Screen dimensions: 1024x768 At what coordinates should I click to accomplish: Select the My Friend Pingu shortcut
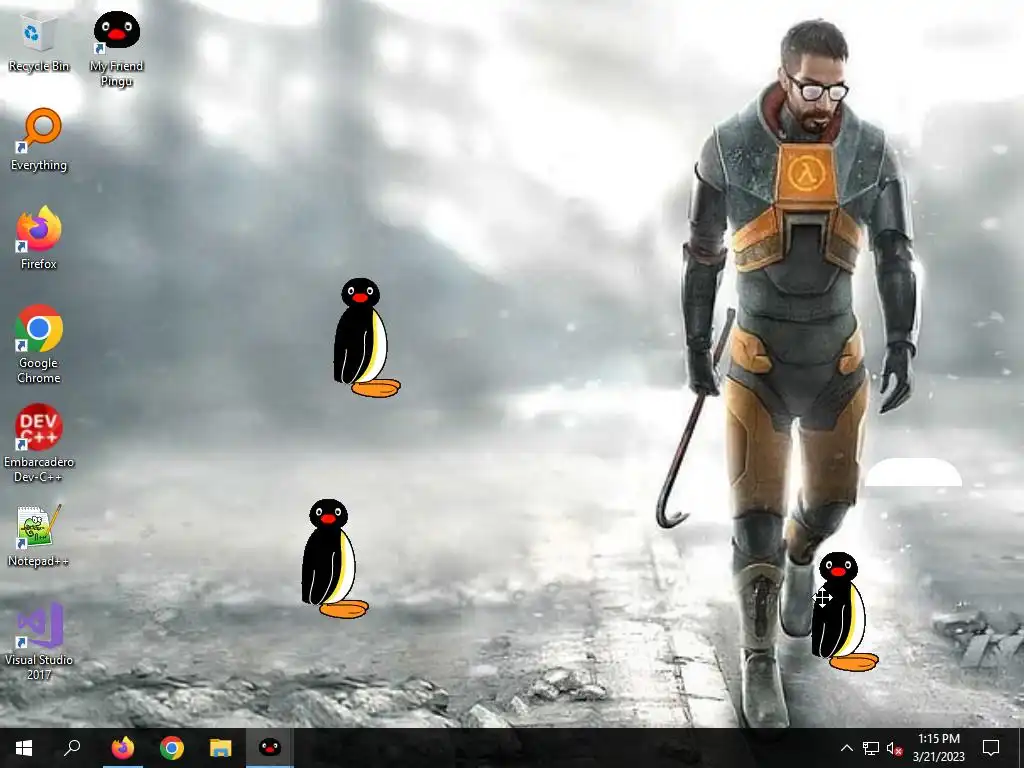(116, 48)
